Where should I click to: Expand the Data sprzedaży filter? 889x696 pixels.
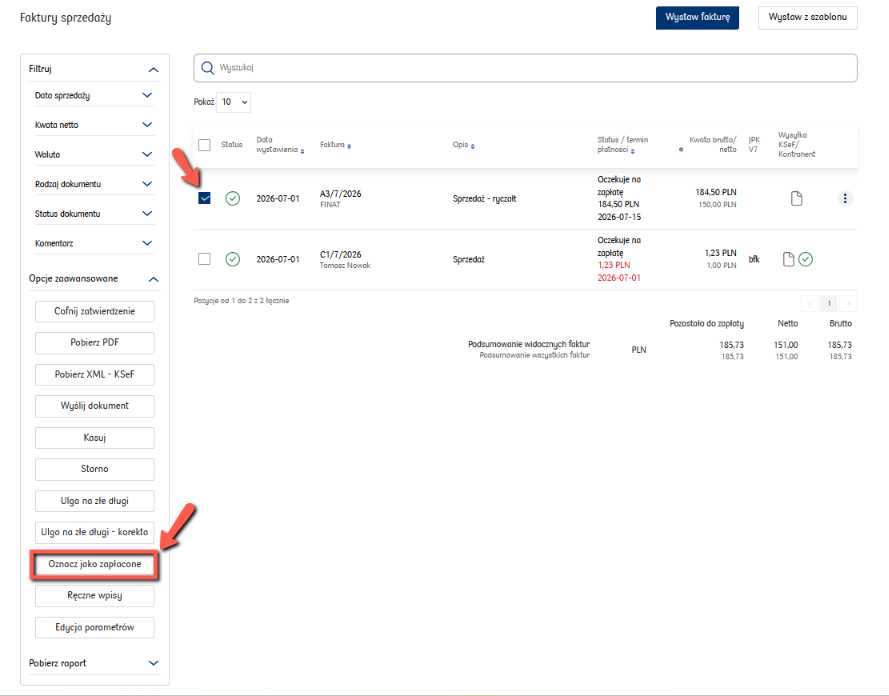coord(147,95)
